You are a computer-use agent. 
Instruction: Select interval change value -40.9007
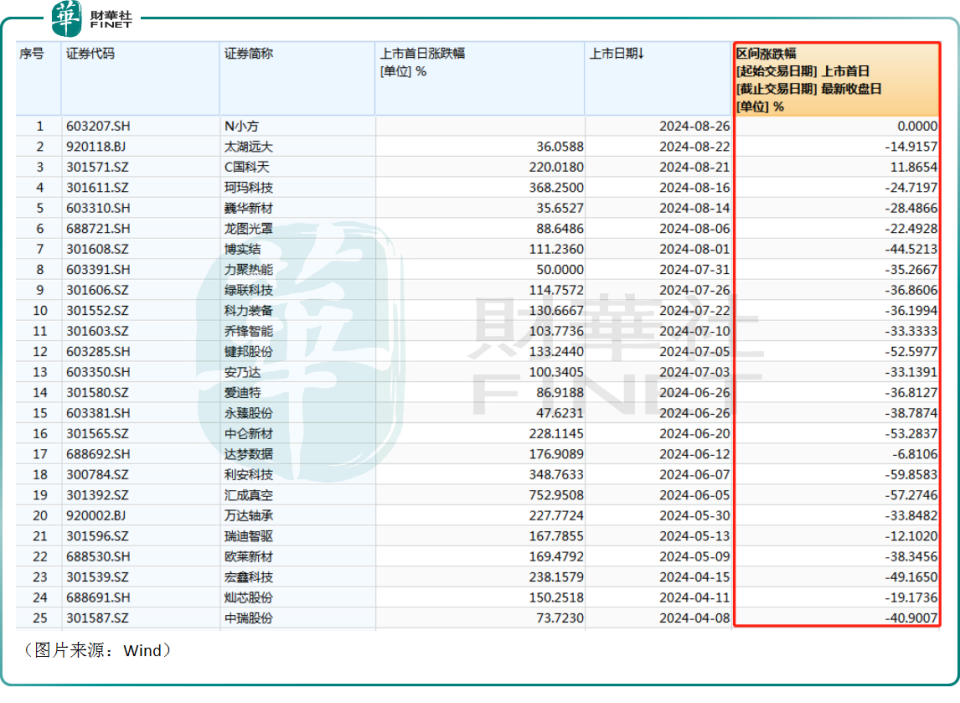coord(911,618)
